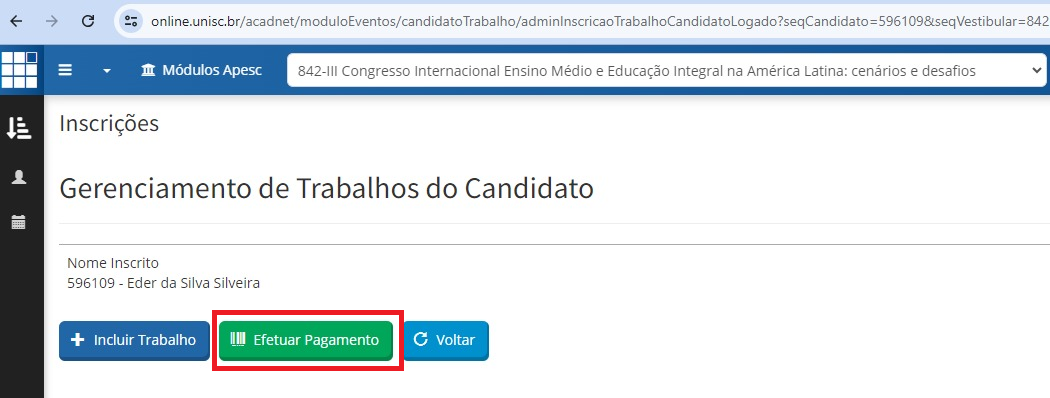Click the green Efetuar Pagamento button

[305, 340]
